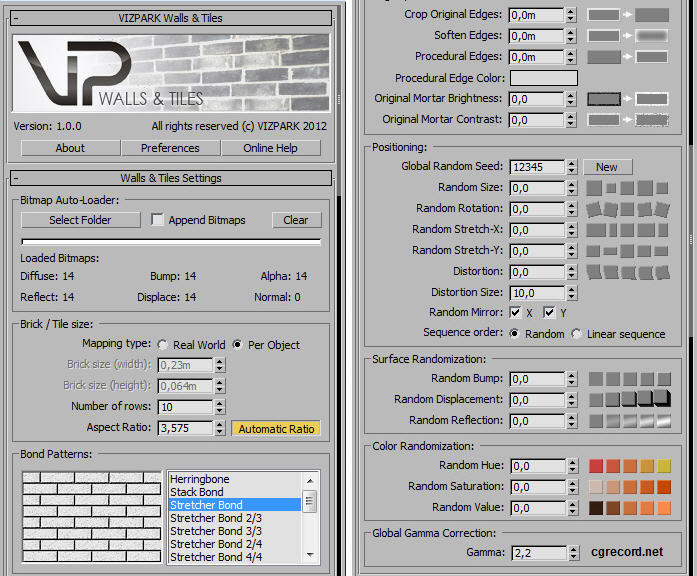The image size is (697, 576).
Task: Click the Random Bump illustration icons
Action: coord(630,379)
